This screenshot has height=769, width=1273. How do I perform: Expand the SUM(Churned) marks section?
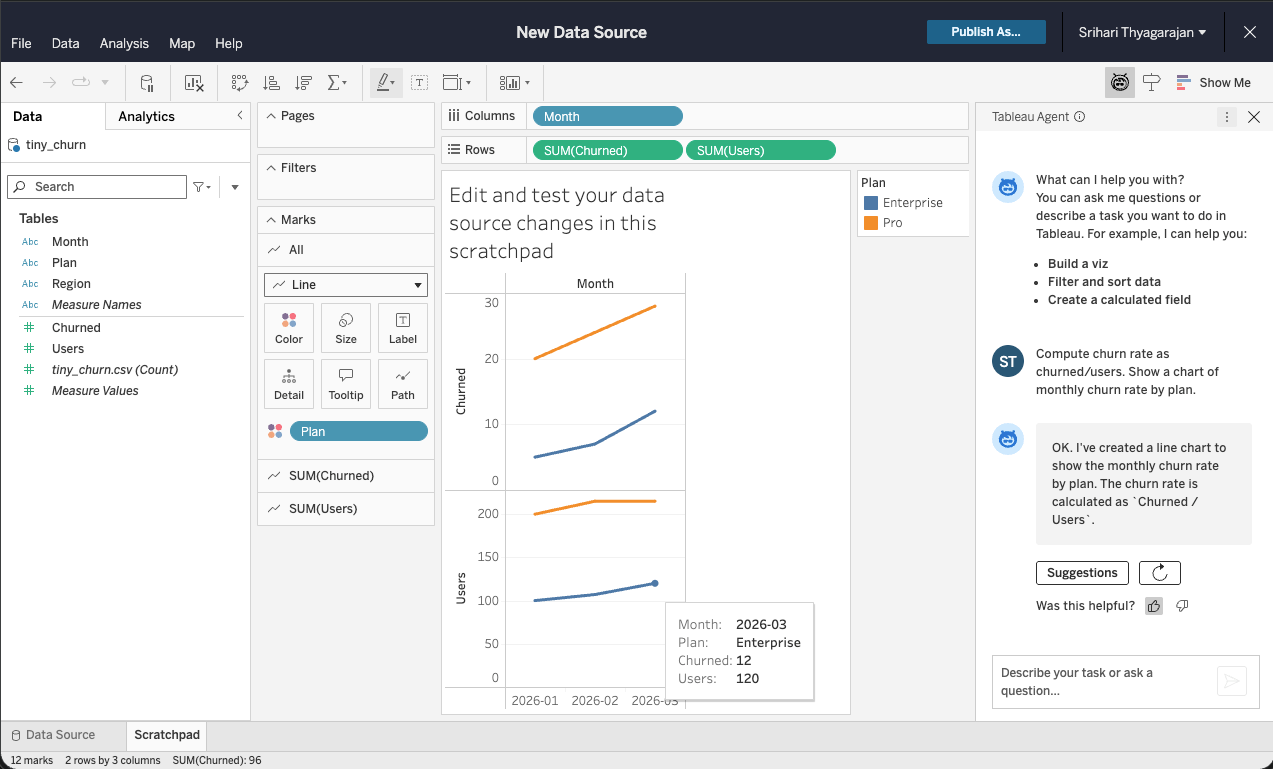(346, 476)
